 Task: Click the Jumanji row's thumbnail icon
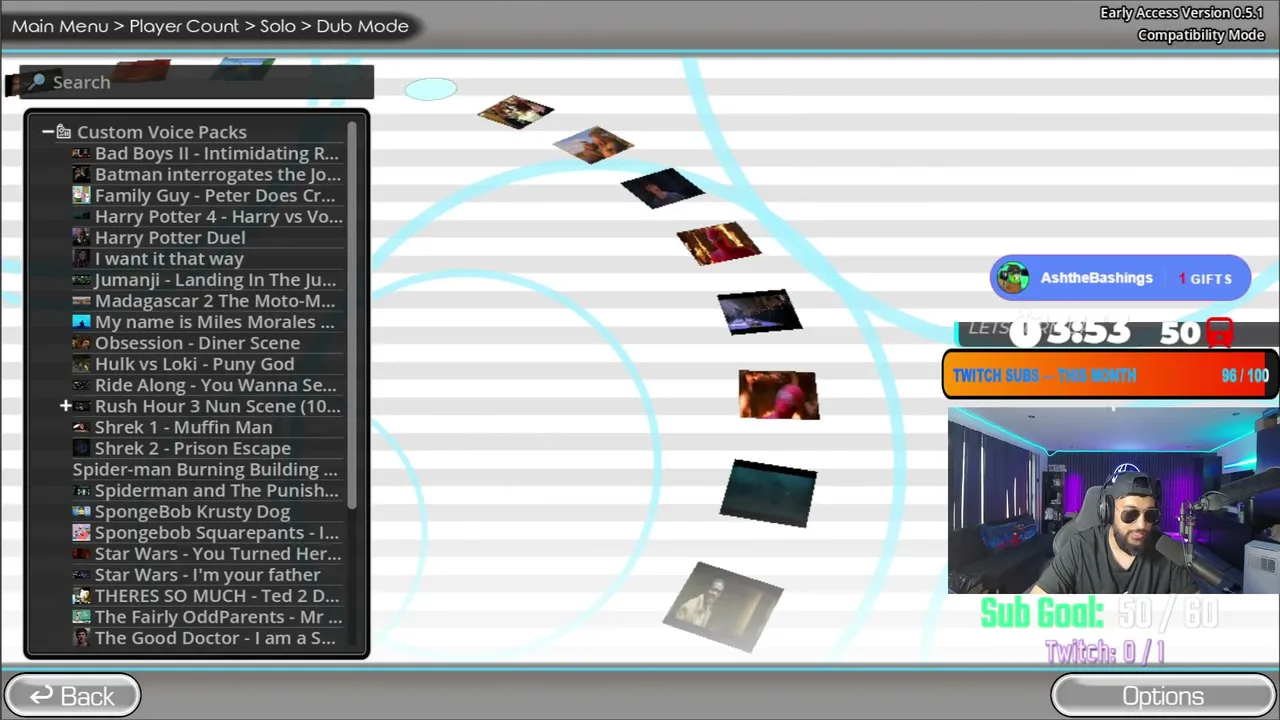click(81, 280)
